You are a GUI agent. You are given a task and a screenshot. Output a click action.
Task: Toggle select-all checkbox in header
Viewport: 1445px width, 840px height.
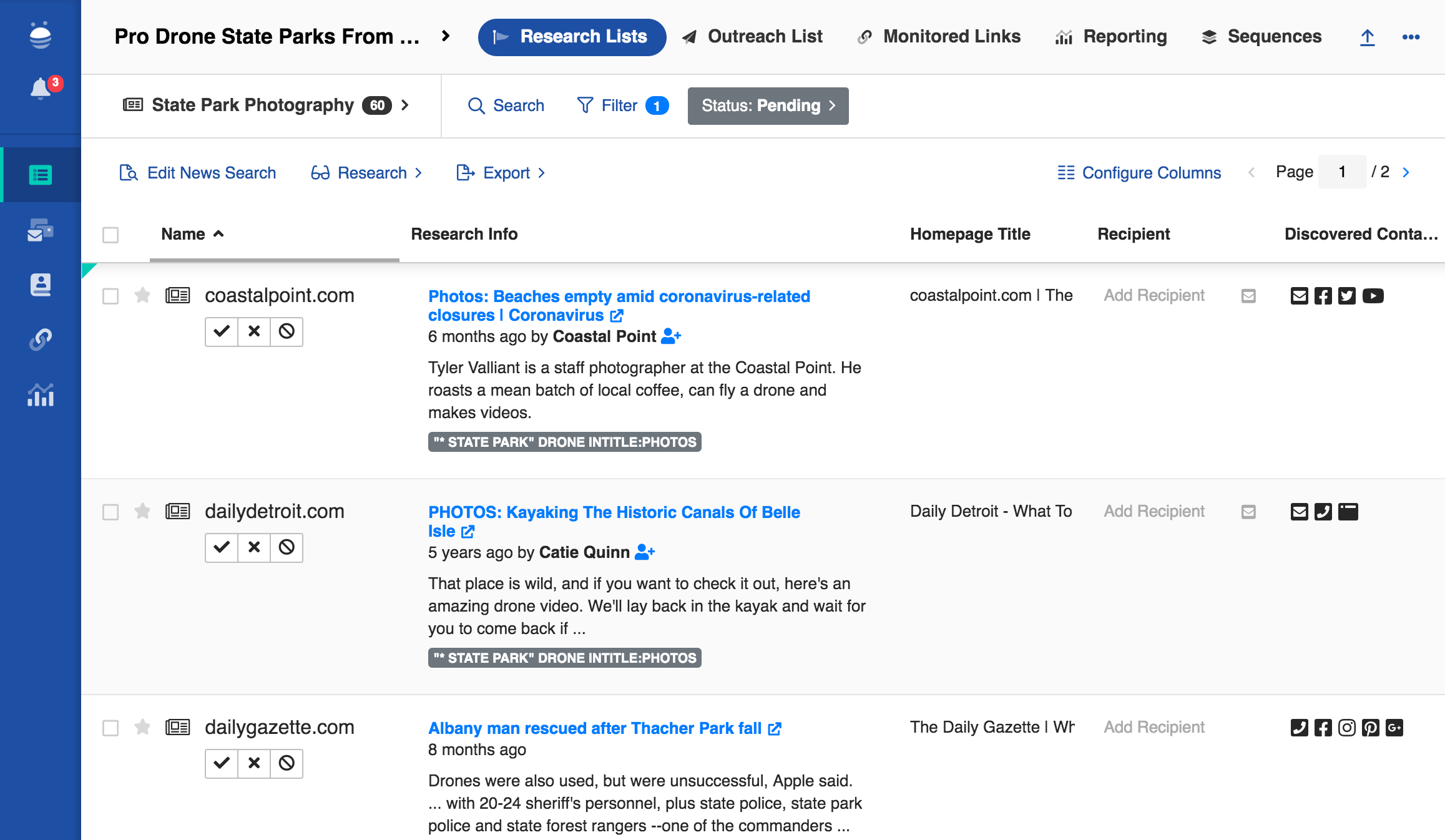(x=110, y=235)
